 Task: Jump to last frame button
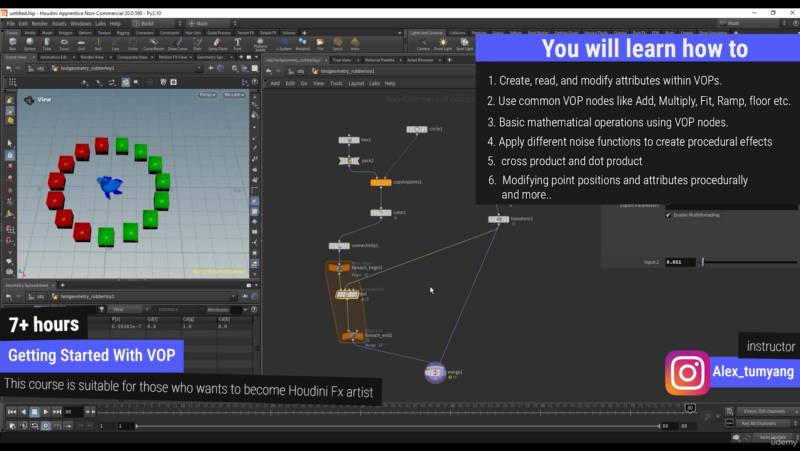click(x=57, y=412)
